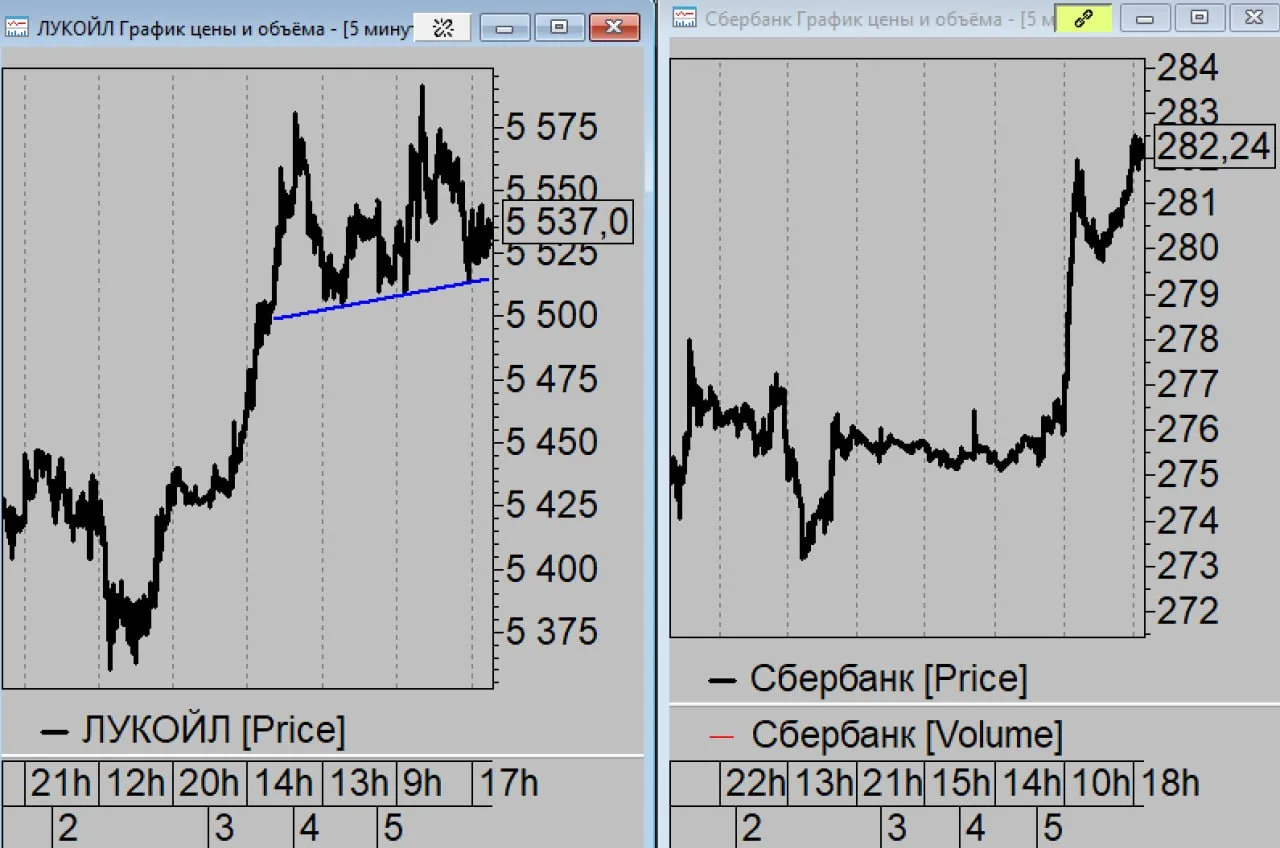This screenshot has width=1280, height=848.
Task: Click the ЛУКОЙЛ [Price] legend entry
Action: (x=193, y=730)
